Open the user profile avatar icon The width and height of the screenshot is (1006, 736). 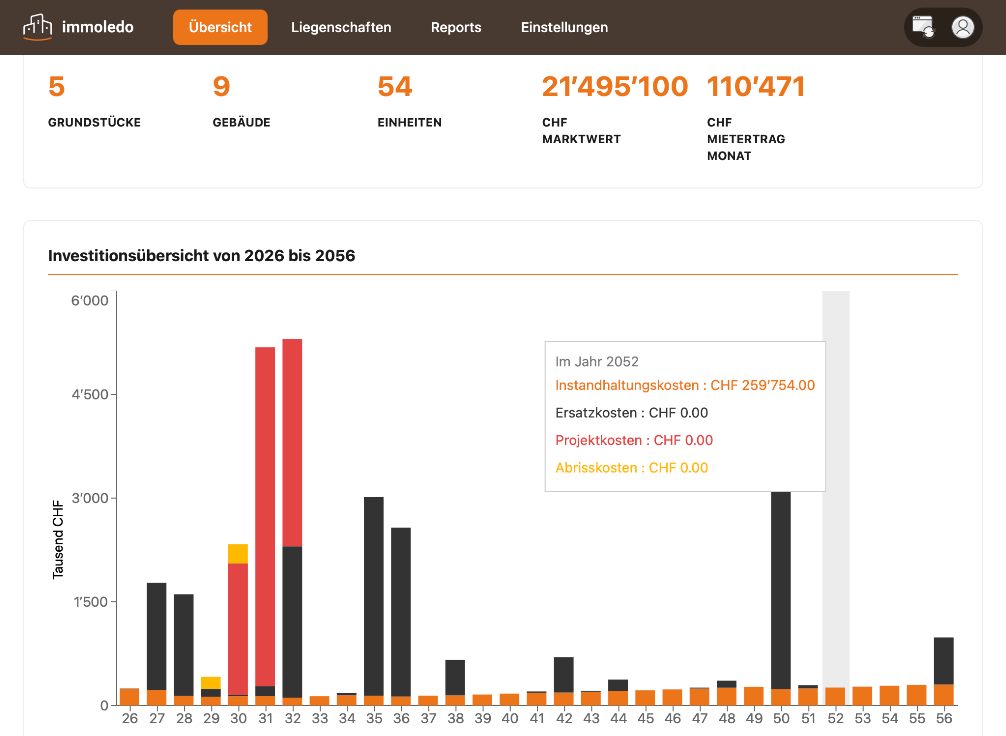coord(962,27)
